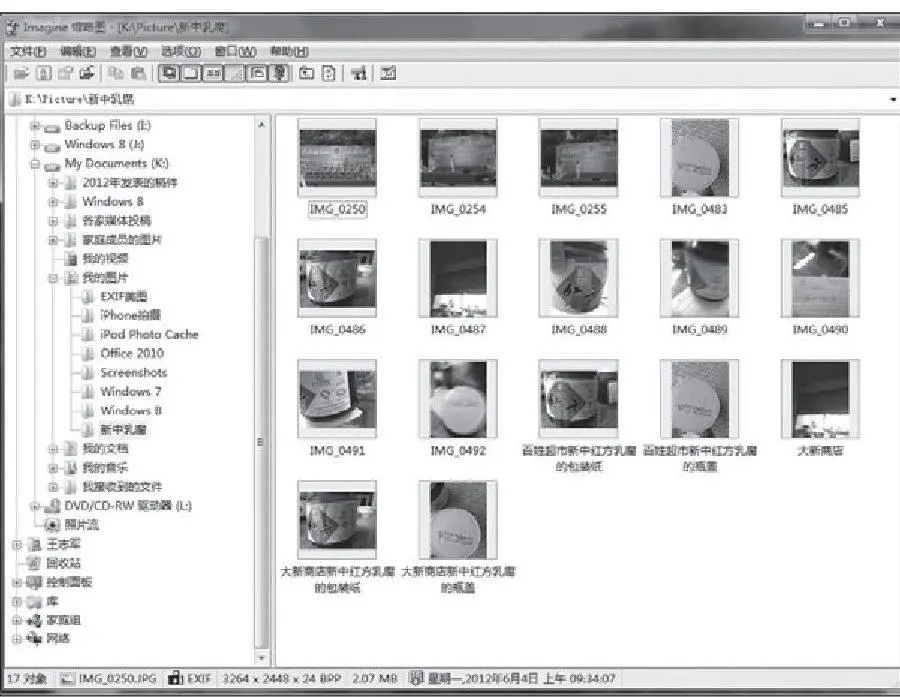Viewport: 900px width, 697px height.
Task: Select the IMG_0485 thumbnail
Action: pos(819,158)
